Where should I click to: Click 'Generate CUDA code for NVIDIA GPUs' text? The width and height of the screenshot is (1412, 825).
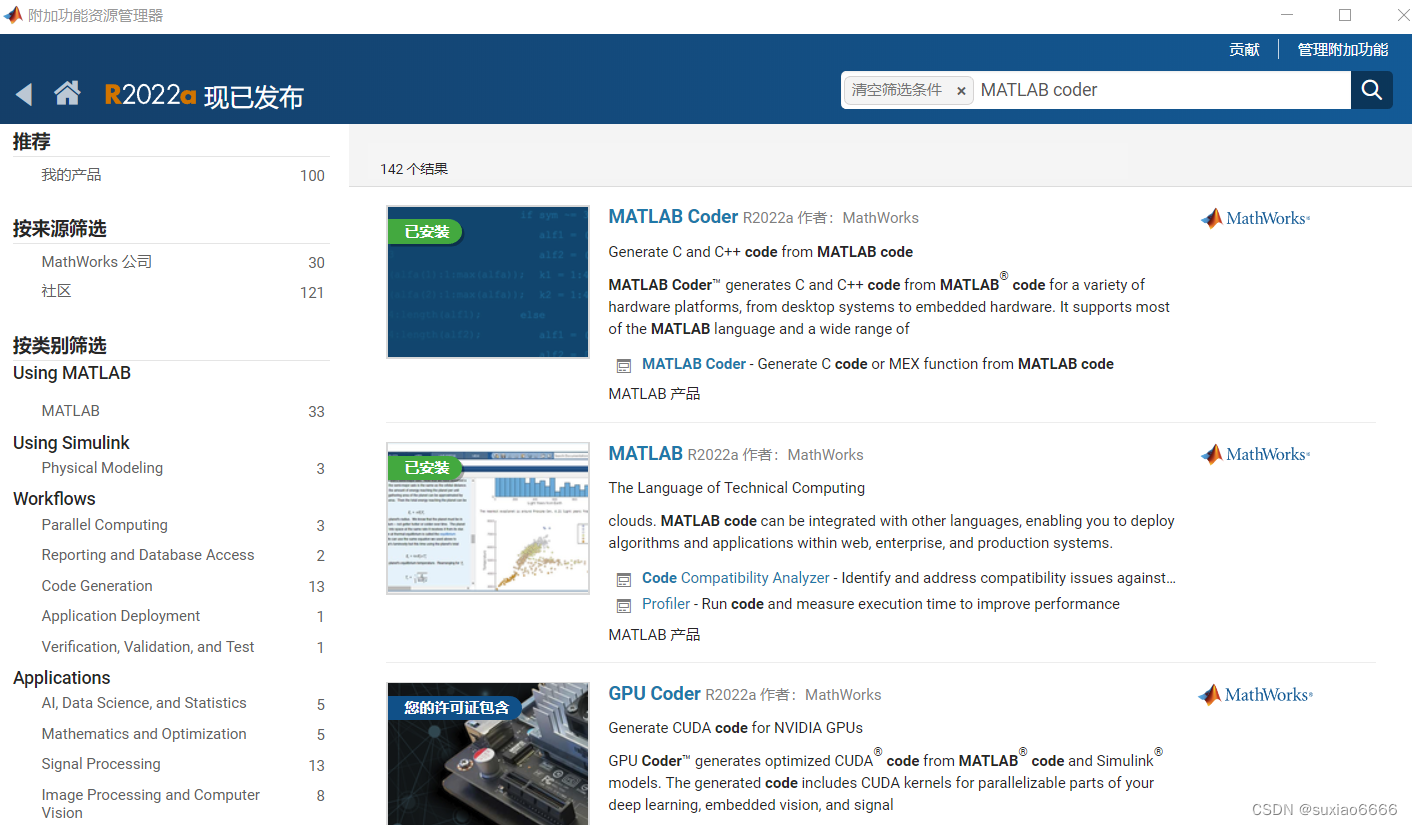point(735,727)
